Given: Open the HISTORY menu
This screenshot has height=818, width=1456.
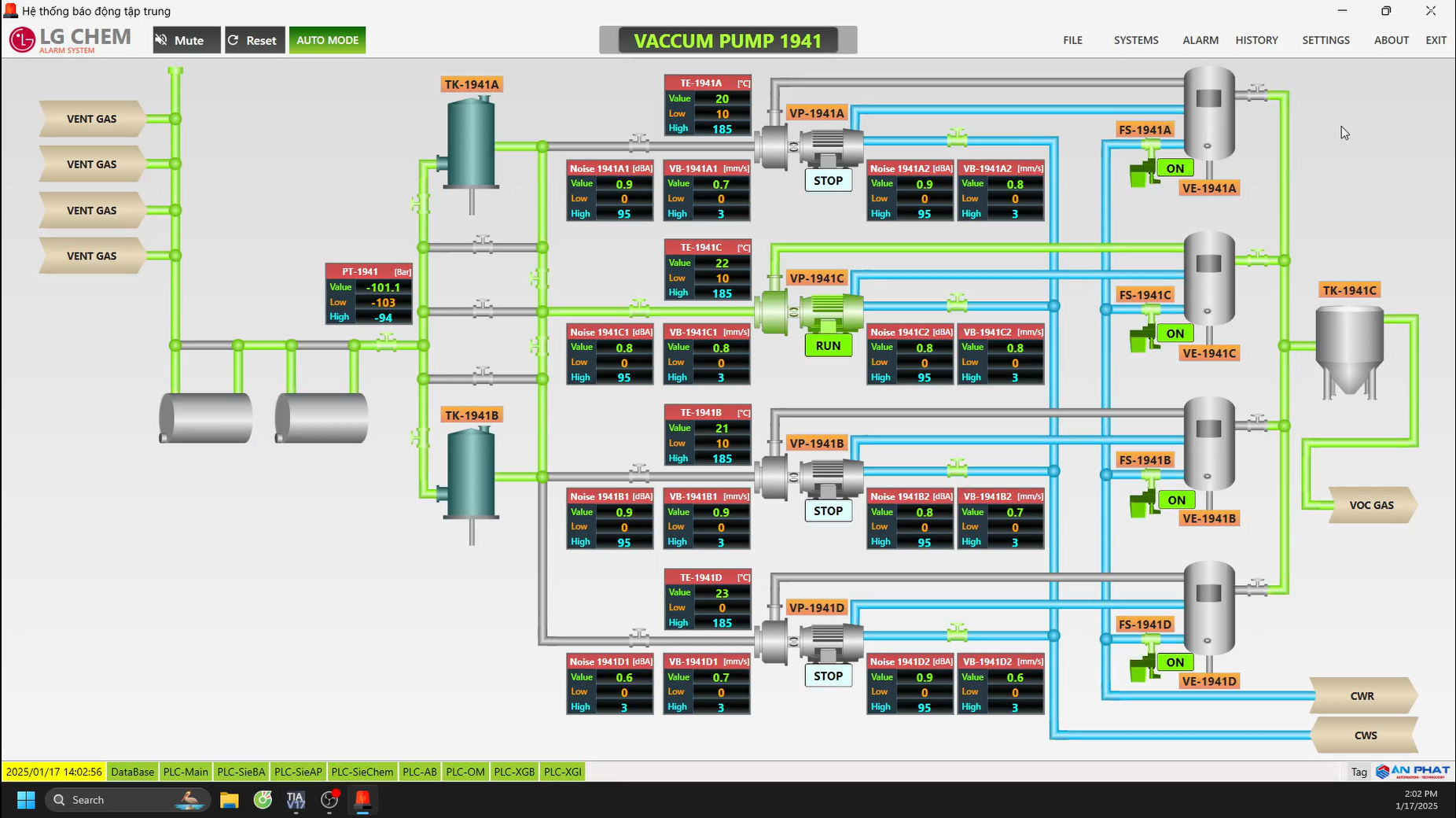Looking at the screenshot, I should point(1256,40).
